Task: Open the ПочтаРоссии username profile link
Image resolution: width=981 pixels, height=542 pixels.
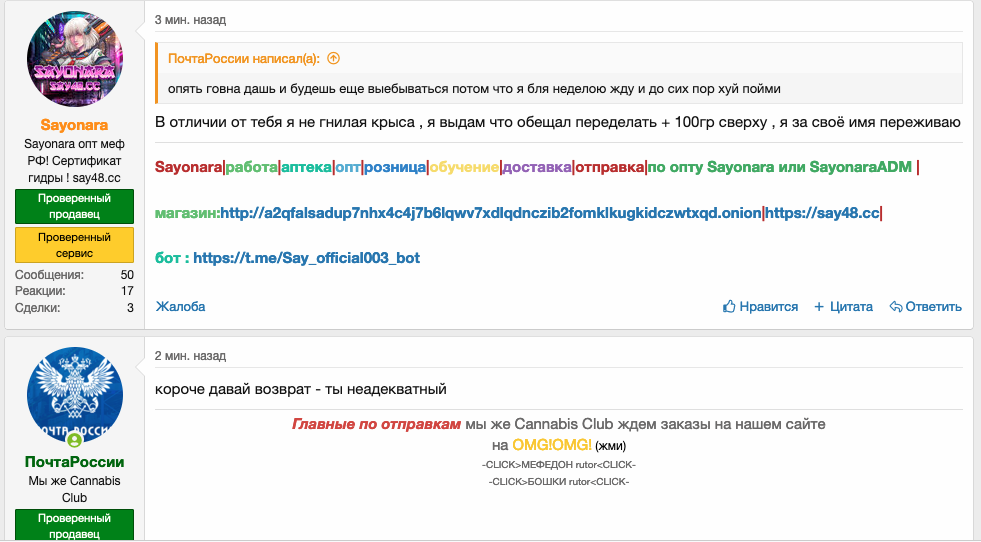Action: [x=74, y=462]
